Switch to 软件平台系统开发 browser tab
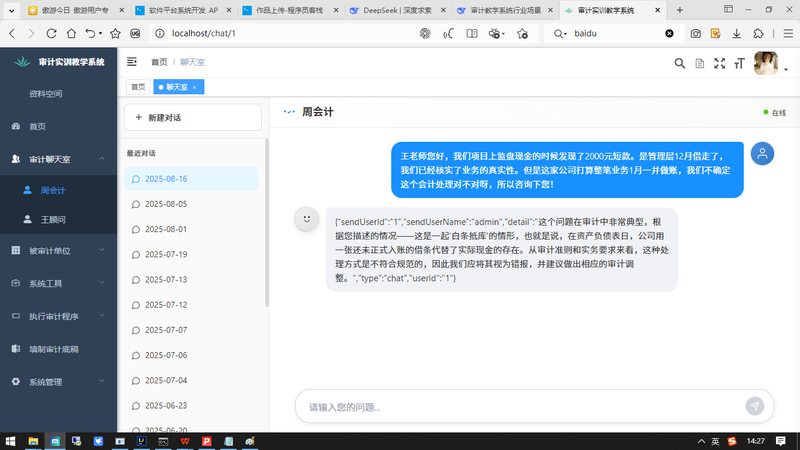 (184, 10)
